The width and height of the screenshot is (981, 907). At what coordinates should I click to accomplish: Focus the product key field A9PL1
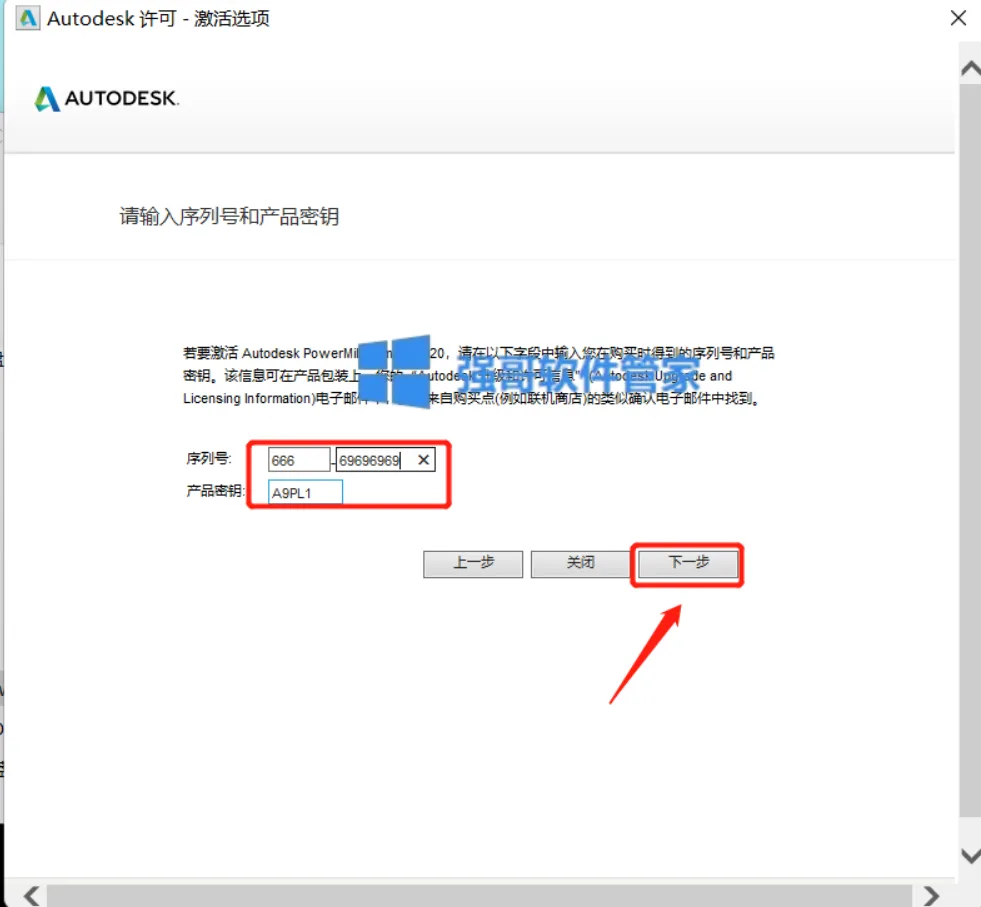[305, 492]
